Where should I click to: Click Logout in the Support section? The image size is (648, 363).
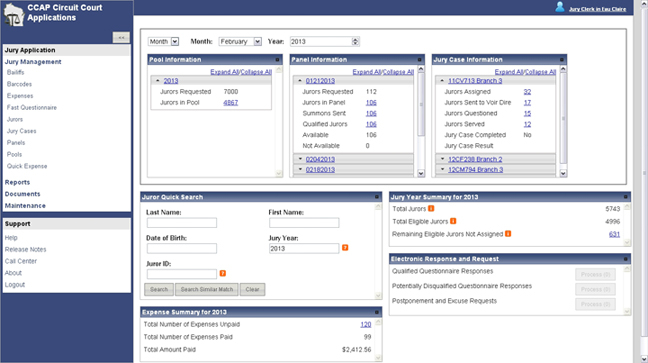coord(15,284)
